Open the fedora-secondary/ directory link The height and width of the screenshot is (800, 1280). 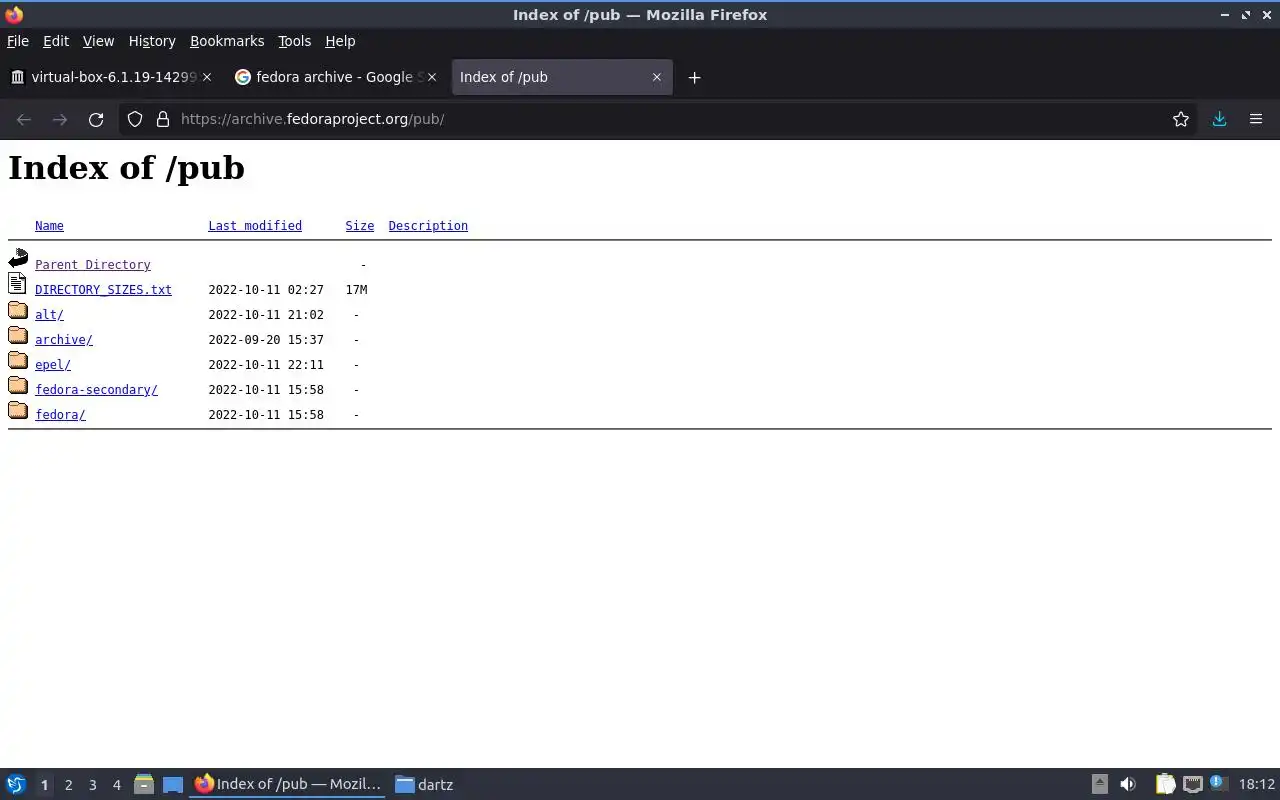pos(96,390)
